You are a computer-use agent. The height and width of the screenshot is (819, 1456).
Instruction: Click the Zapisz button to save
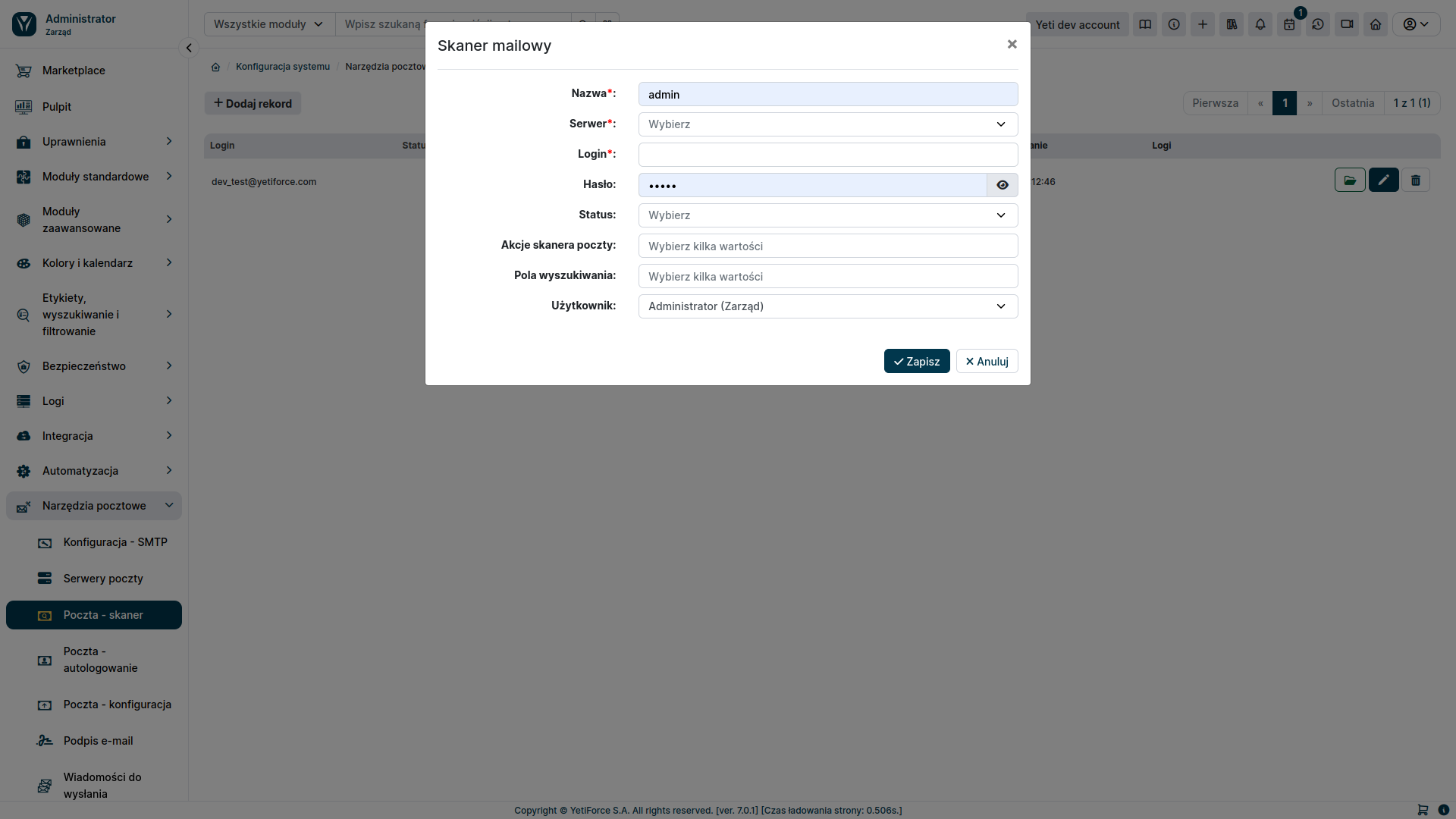point(916,361)
